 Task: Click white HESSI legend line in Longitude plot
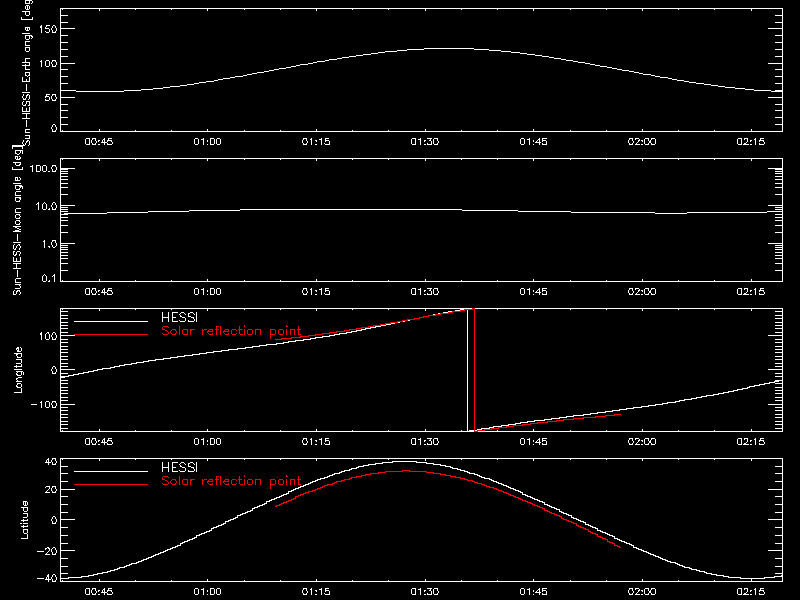click(x=111, y=321)
